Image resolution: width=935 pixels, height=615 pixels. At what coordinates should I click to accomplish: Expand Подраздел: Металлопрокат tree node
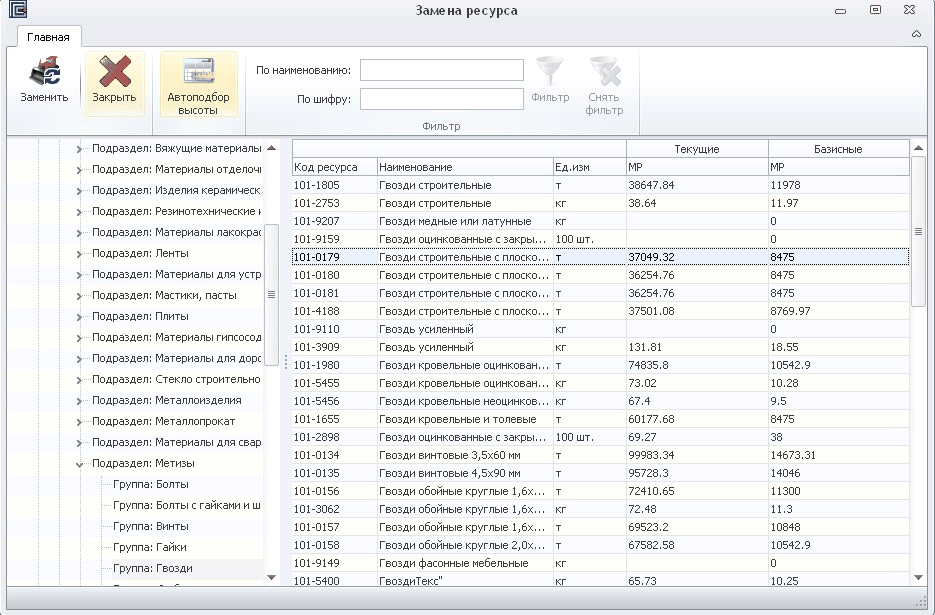click(80, 422)
